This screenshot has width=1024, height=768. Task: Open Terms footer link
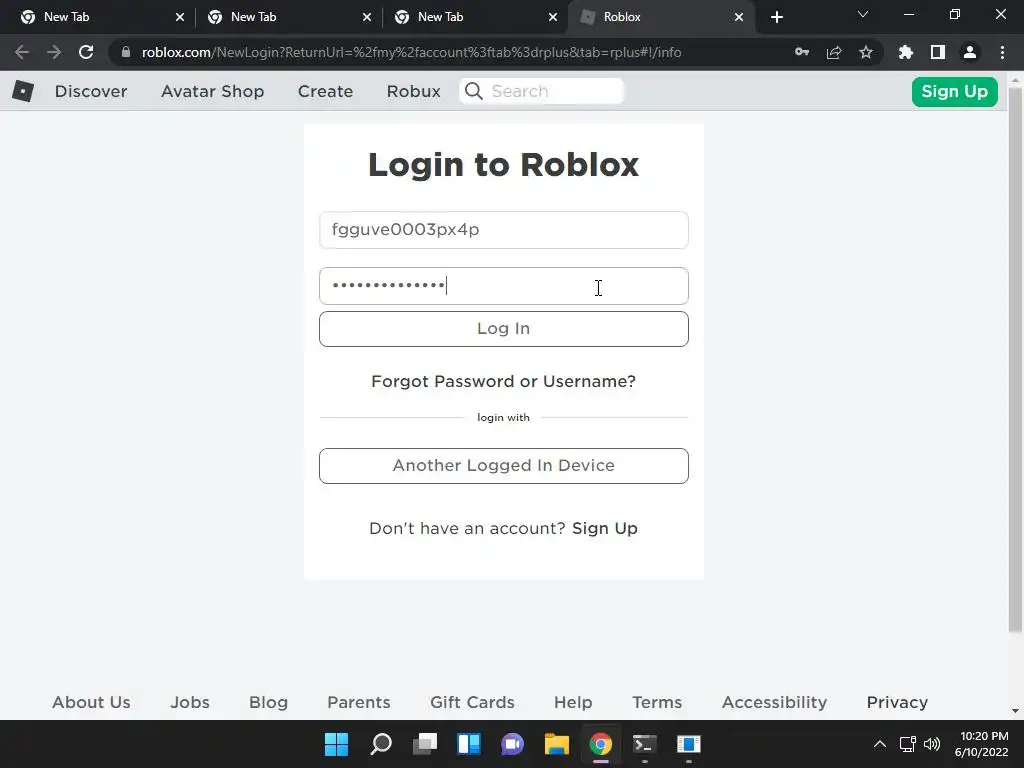(657, 702)
